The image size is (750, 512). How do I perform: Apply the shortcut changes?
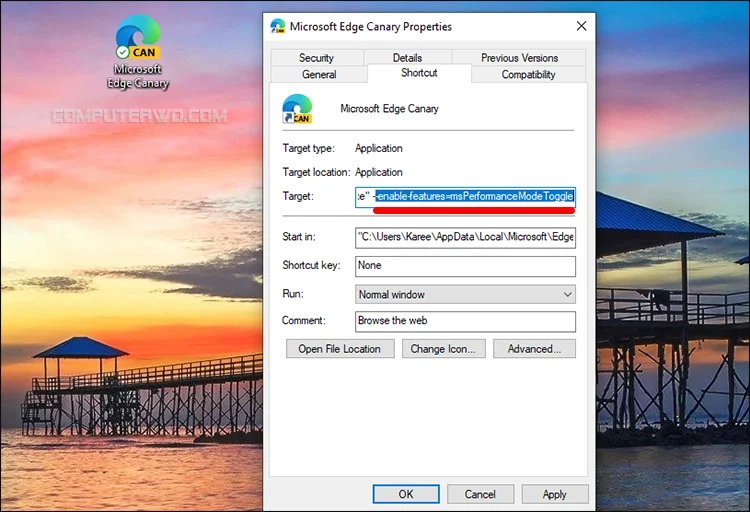pos(555,494)
